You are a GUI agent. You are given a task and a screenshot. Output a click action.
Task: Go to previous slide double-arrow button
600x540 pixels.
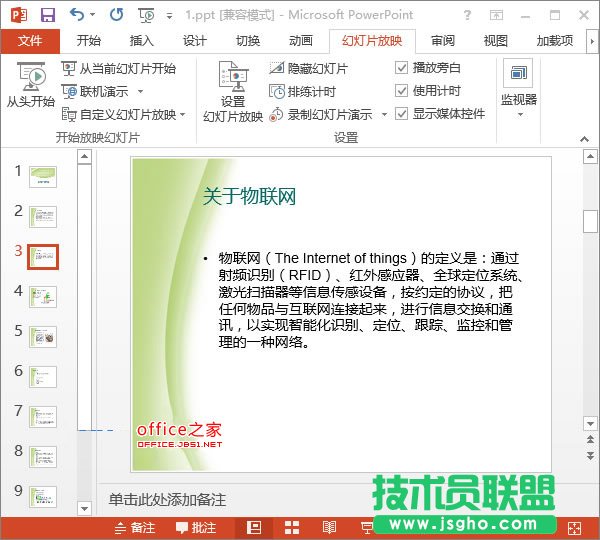590,439
